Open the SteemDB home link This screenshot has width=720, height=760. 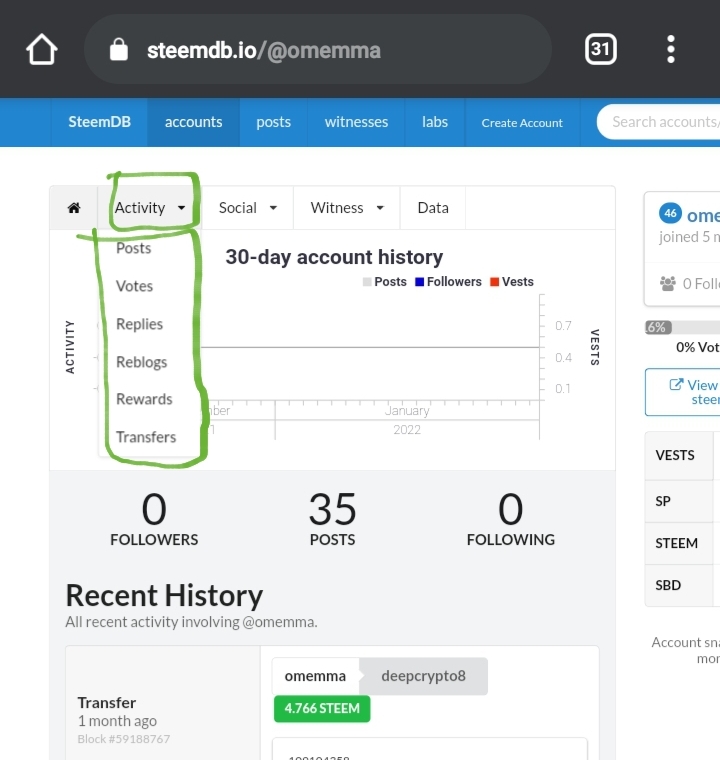point(99,122)
